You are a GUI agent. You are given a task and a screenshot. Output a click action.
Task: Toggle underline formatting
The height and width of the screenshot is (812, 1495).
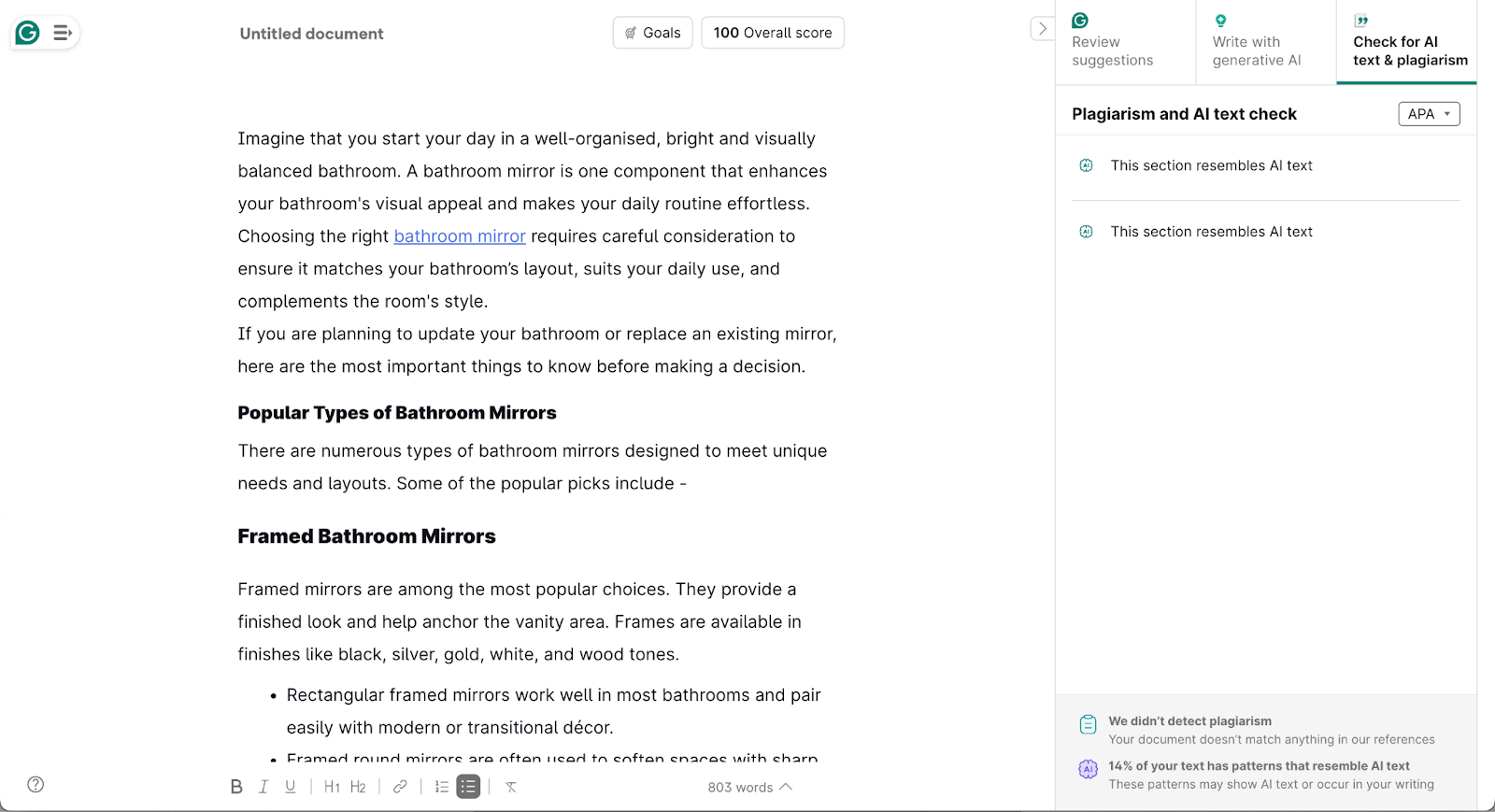click(291, 787)
